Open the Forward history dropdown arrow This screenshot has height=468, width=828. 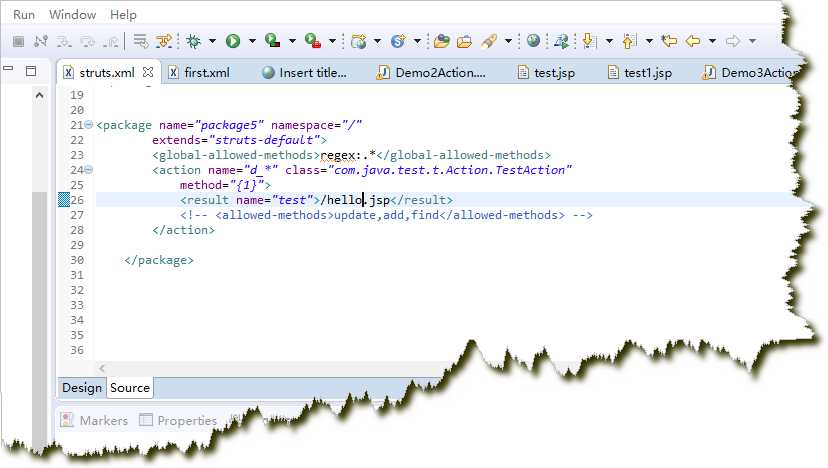[752, 41]
